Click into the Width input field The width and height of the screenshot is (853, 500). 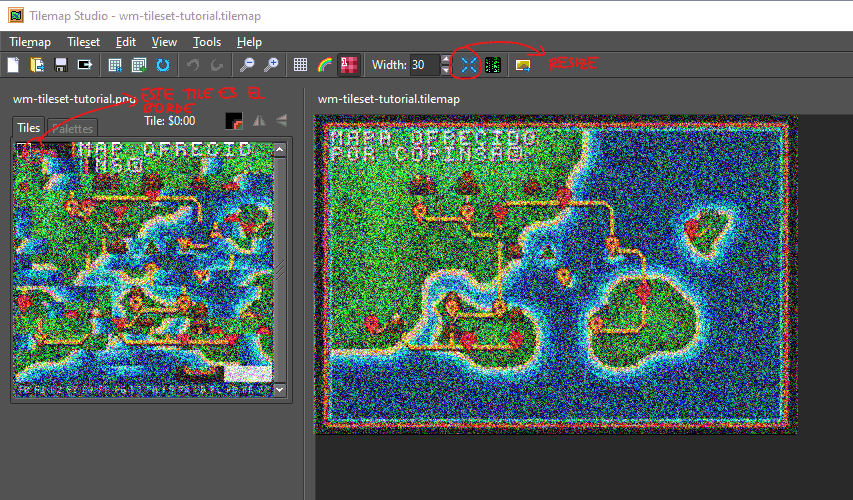pos(424,65)
